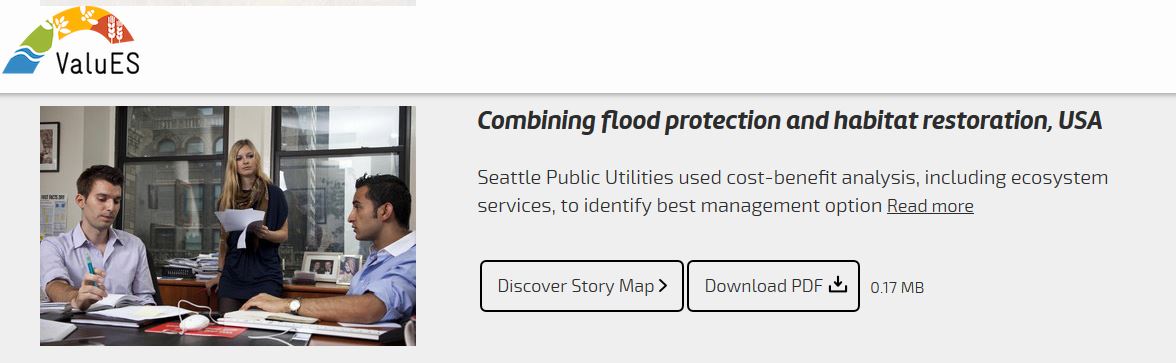The image size is (1176, 363).
Task: Click the download arrow icon beside Download PDF
Action: pos(838,286)
